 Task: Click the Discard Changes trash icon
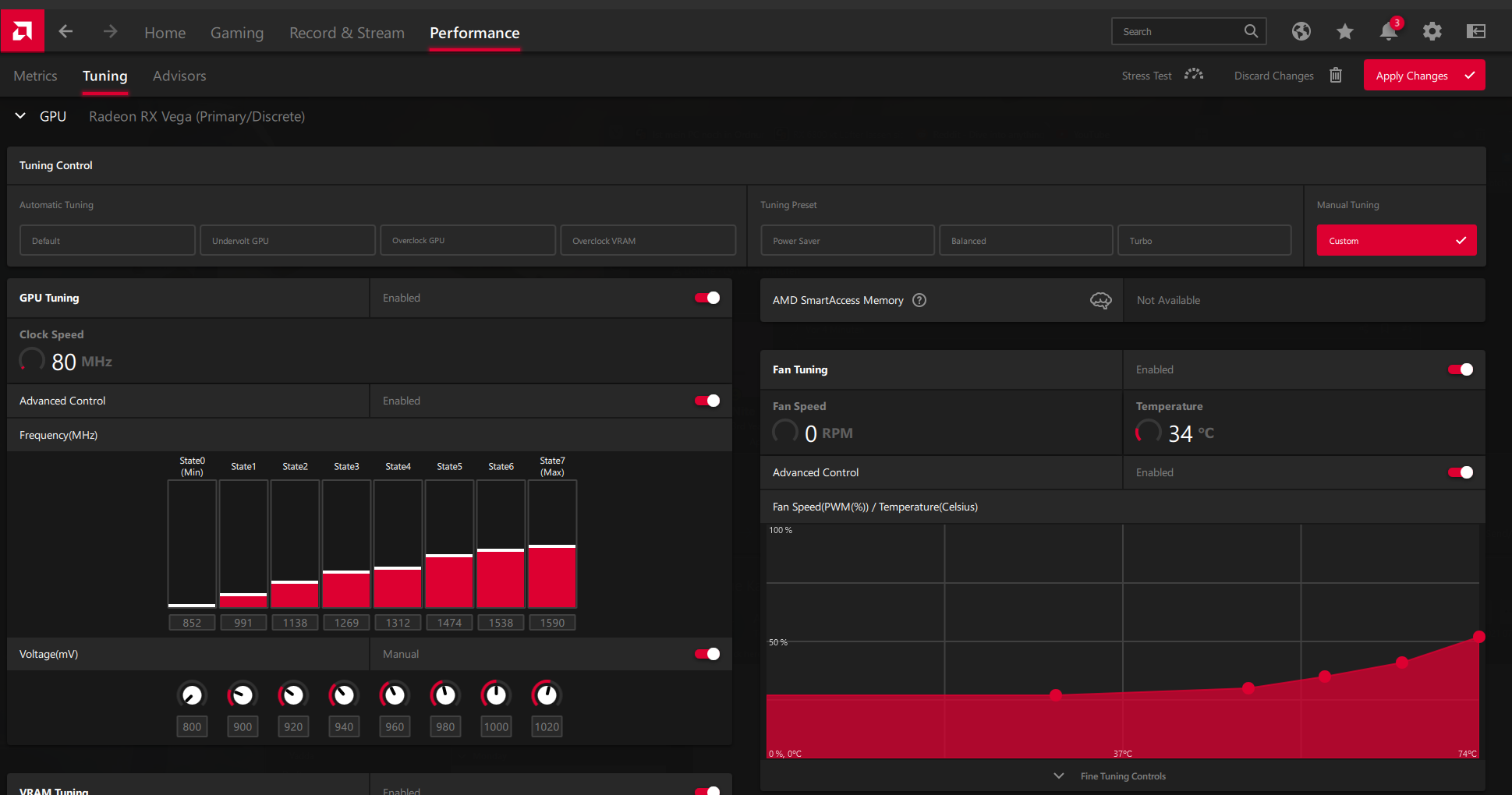point(1336,75)
